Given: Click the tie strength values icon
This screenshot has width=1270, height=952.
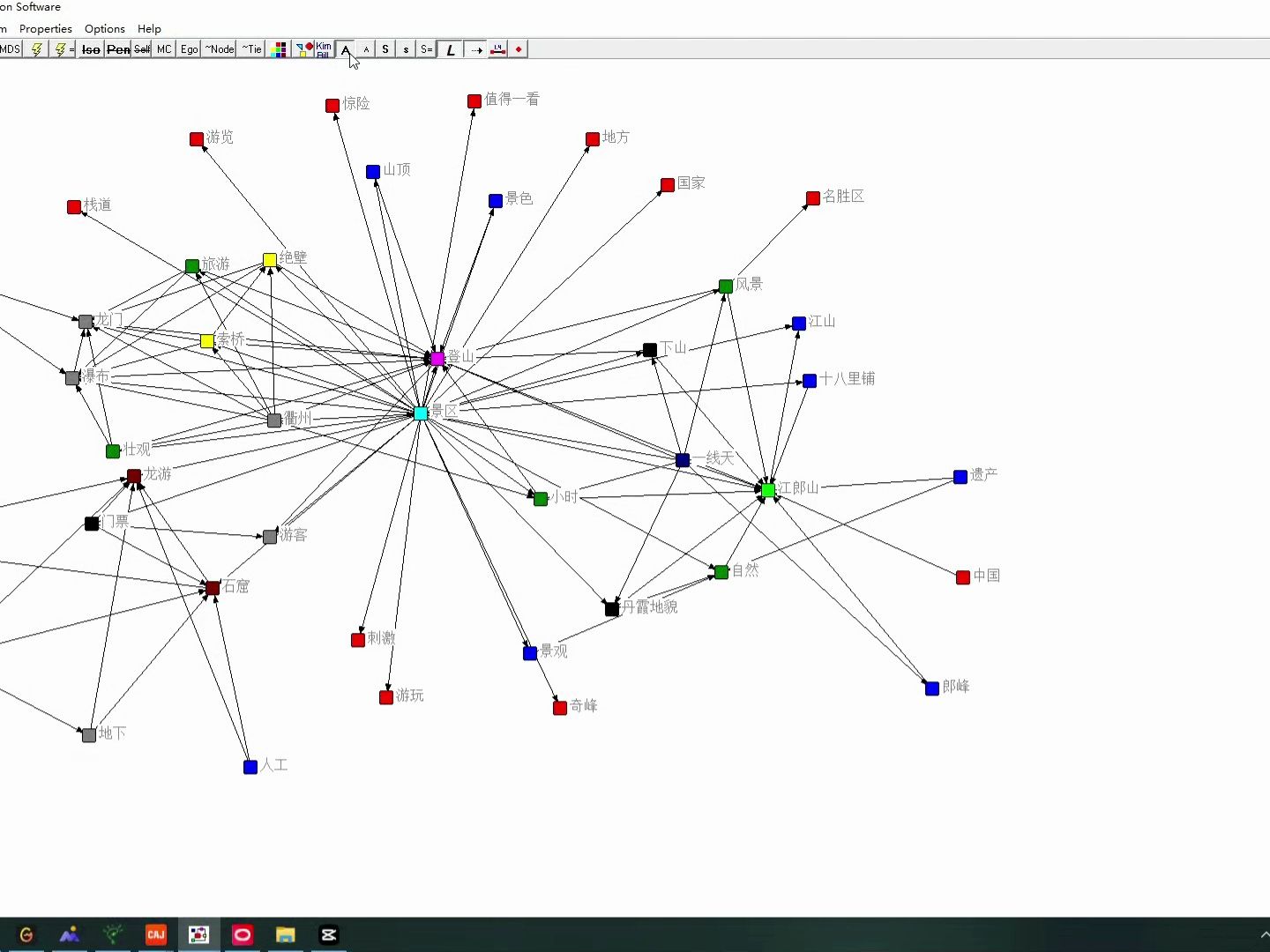Looking at the screenshot, I should tap(497, 49).
